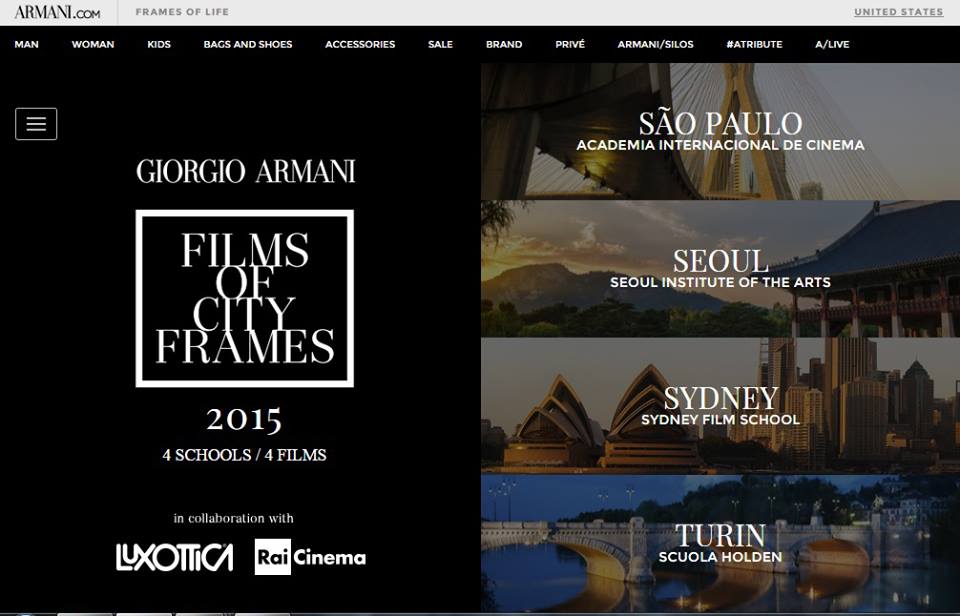960x616 pixels.
Task: Click the Rai Cinema logo
Action: (x=310, y=557)
